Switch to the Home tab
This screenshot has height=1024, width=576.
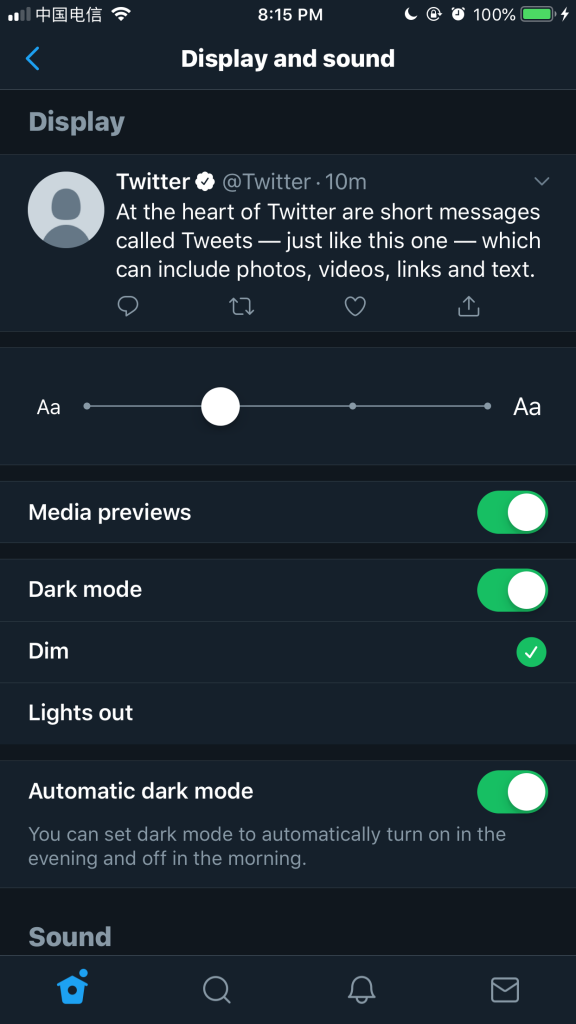(x=72, y=987)
